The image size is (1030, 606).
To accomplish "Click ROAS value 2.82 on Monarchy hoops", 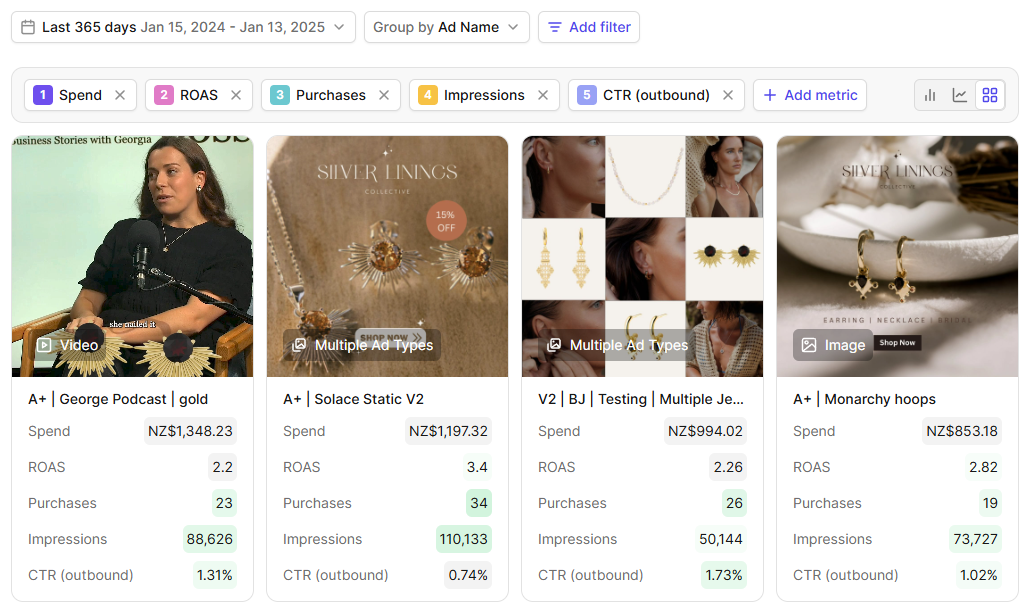I will coord(983,467).
